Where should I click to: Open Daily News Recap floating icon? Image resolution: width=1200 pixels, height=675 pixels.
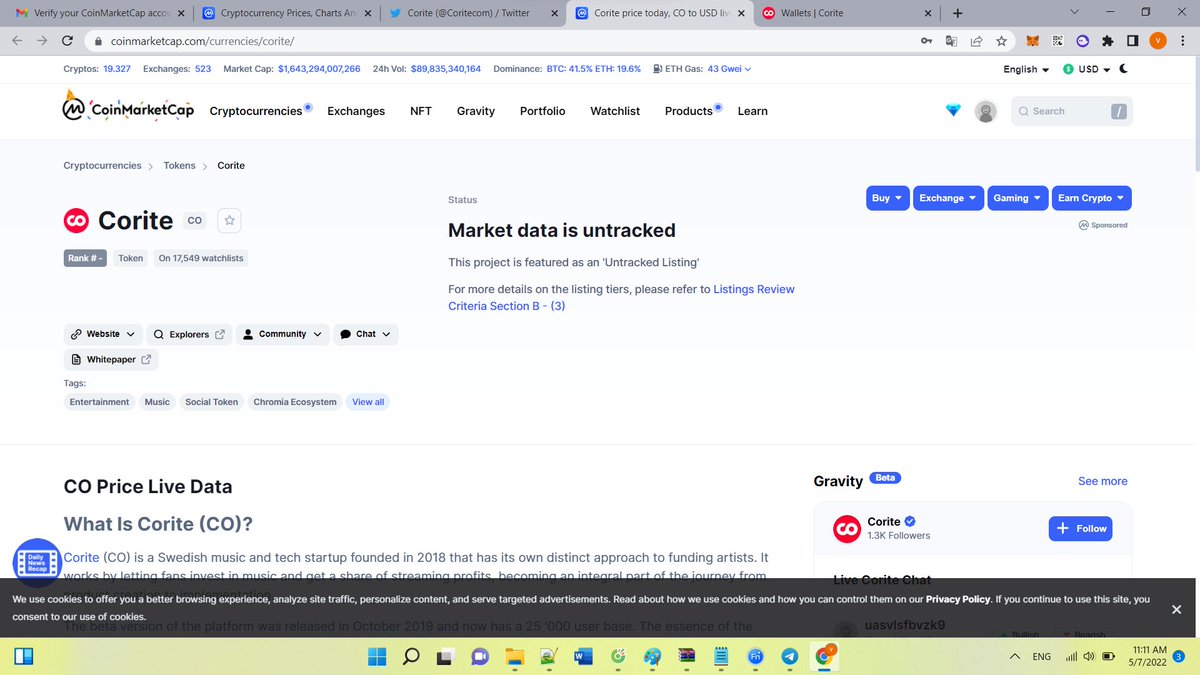point(37,562)
